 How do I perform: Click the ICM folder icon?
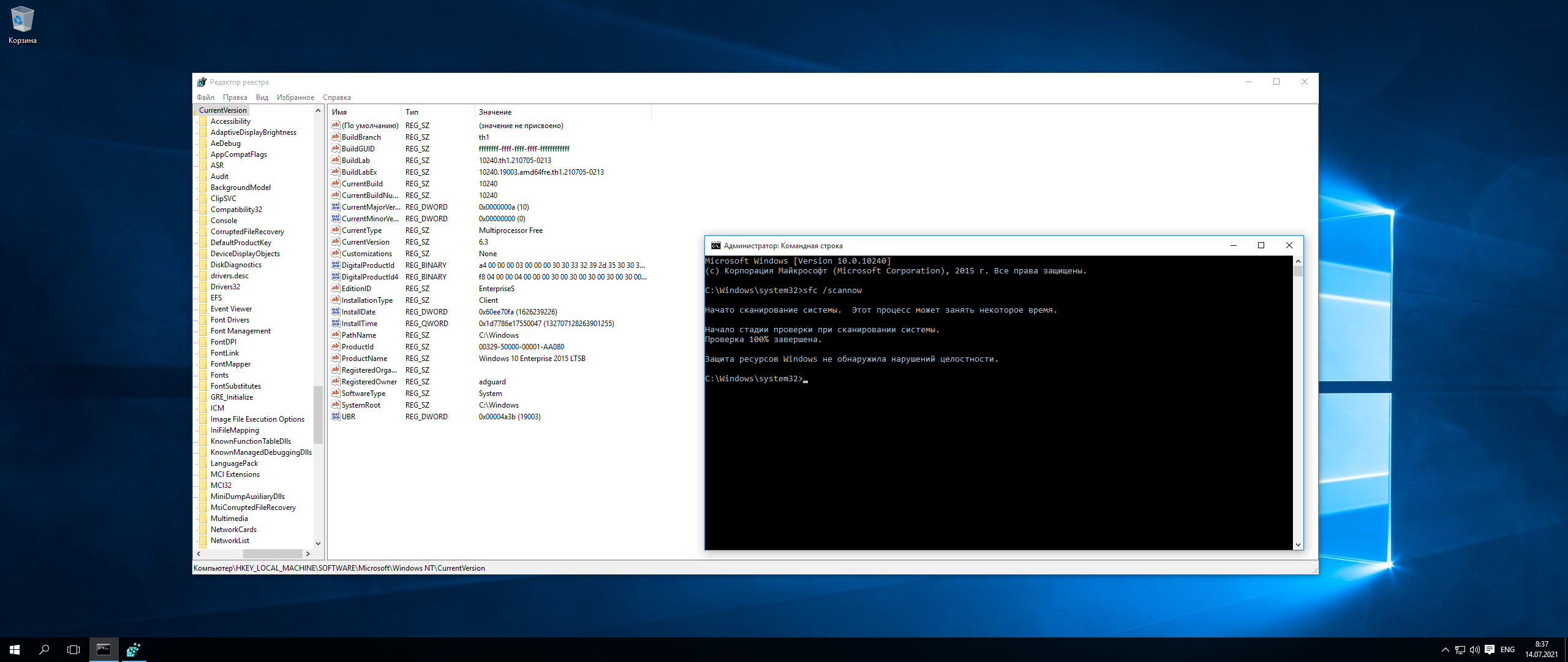[203, 408]
